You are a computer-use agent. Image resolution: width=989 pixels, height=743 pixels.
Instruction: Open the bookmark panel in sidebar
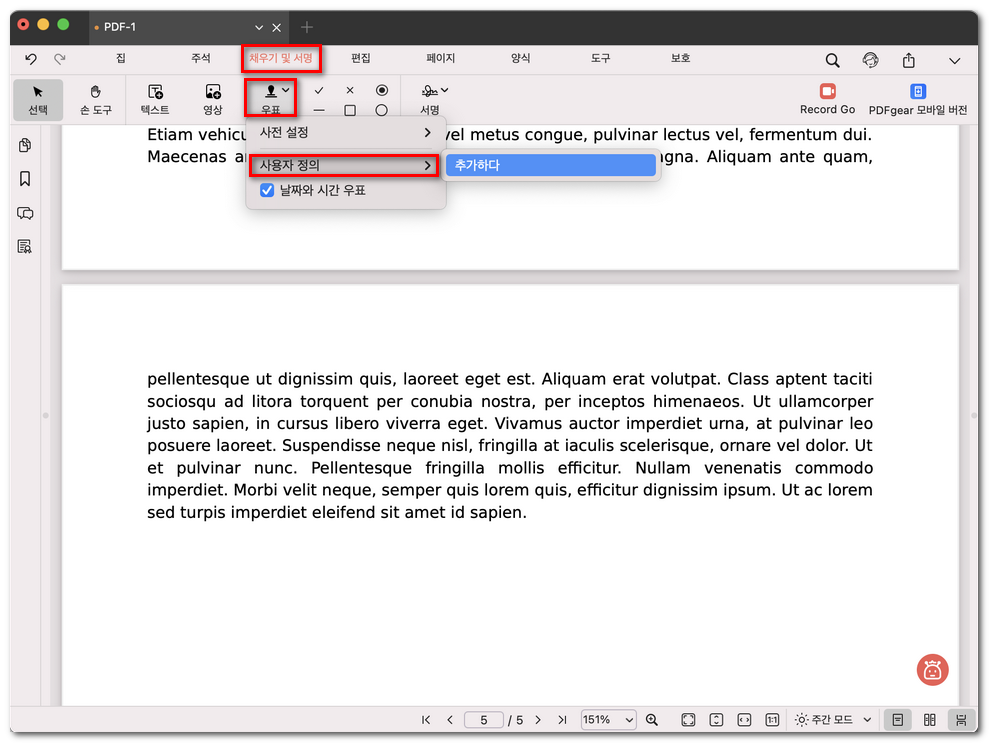(x=25, y=179)
